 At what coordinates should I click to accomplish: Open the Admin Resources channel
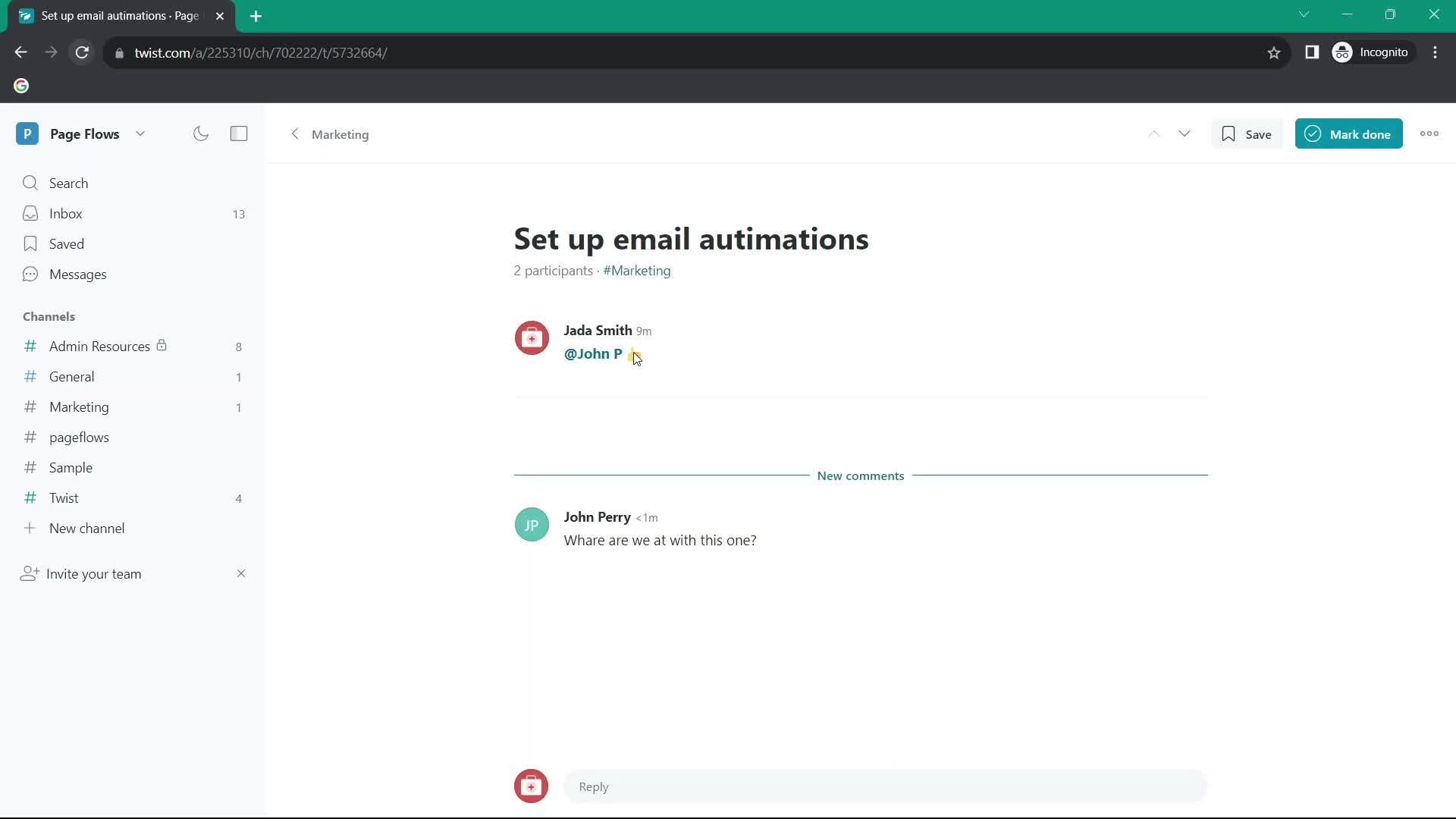click(99, 346)
